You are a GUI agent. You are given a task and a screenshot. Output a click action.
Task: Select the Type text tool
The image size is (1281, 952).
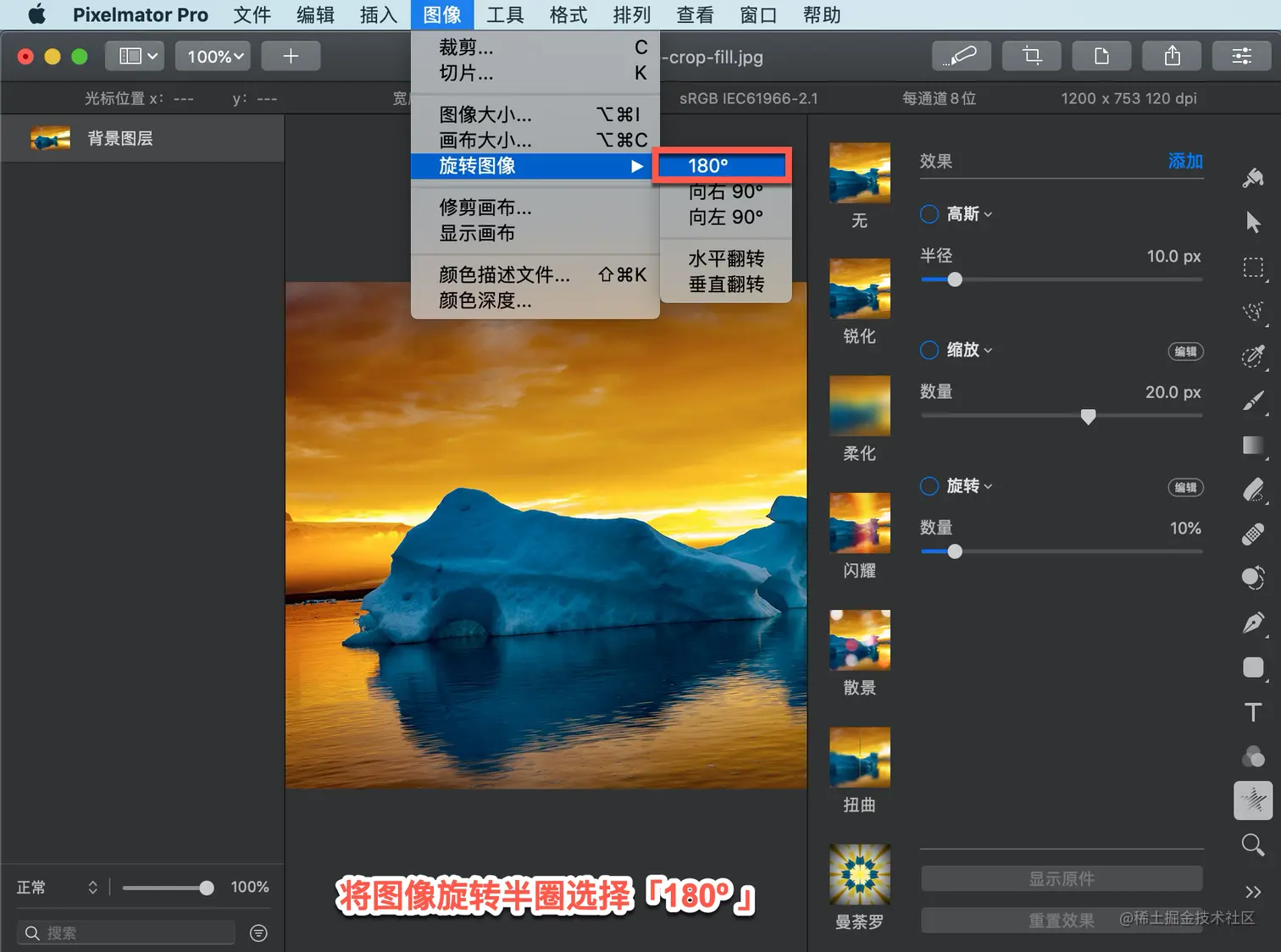1253,712
